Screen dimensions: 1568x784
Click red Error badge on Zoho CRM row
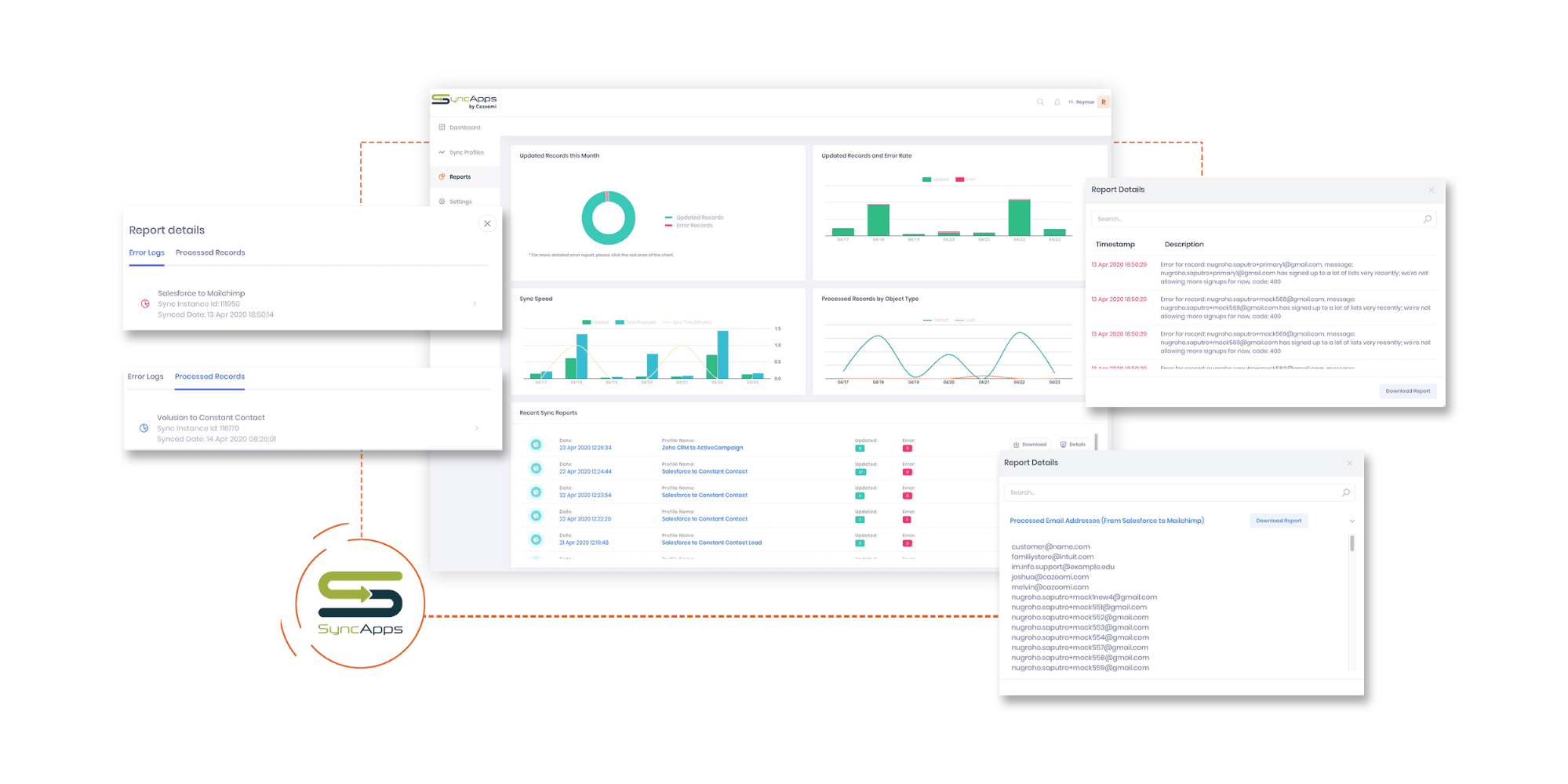coord(907,448)
